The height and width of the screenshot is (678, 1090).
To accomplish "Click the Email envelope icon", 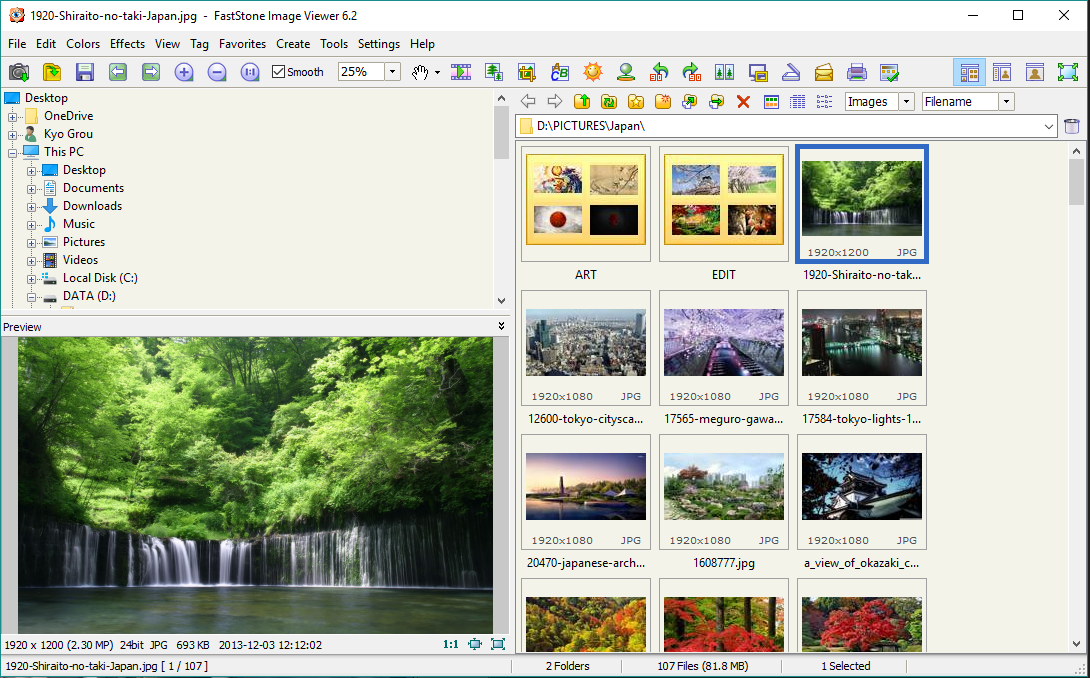I will pos(824,72).
